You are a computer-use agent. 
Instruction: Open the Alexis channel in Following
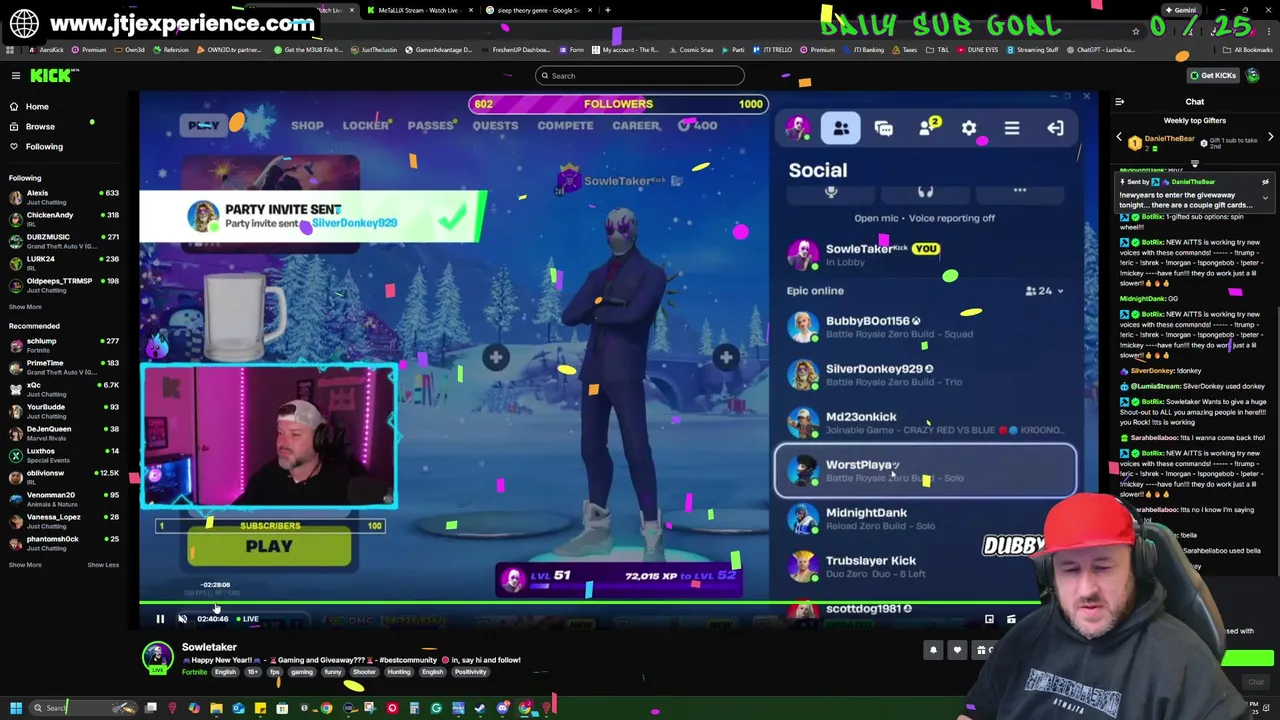click(63, 195)
